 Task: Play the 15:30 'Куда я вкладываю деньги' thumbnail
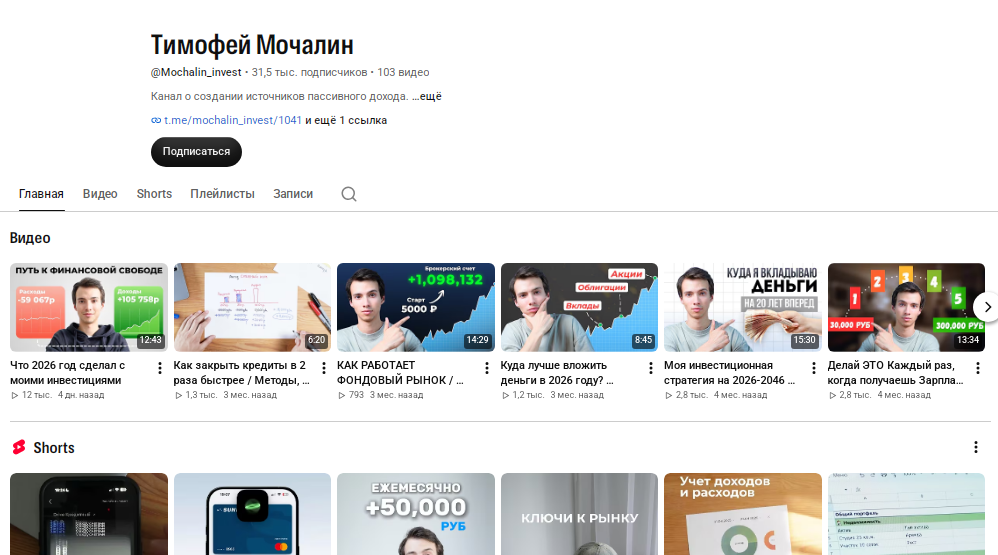pyautogui.click(x=743, y=307)
